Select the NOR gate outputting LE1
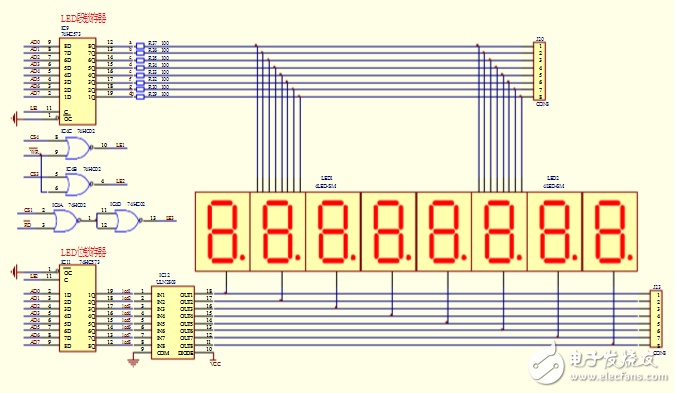The image size is (676, 393). 78,148
